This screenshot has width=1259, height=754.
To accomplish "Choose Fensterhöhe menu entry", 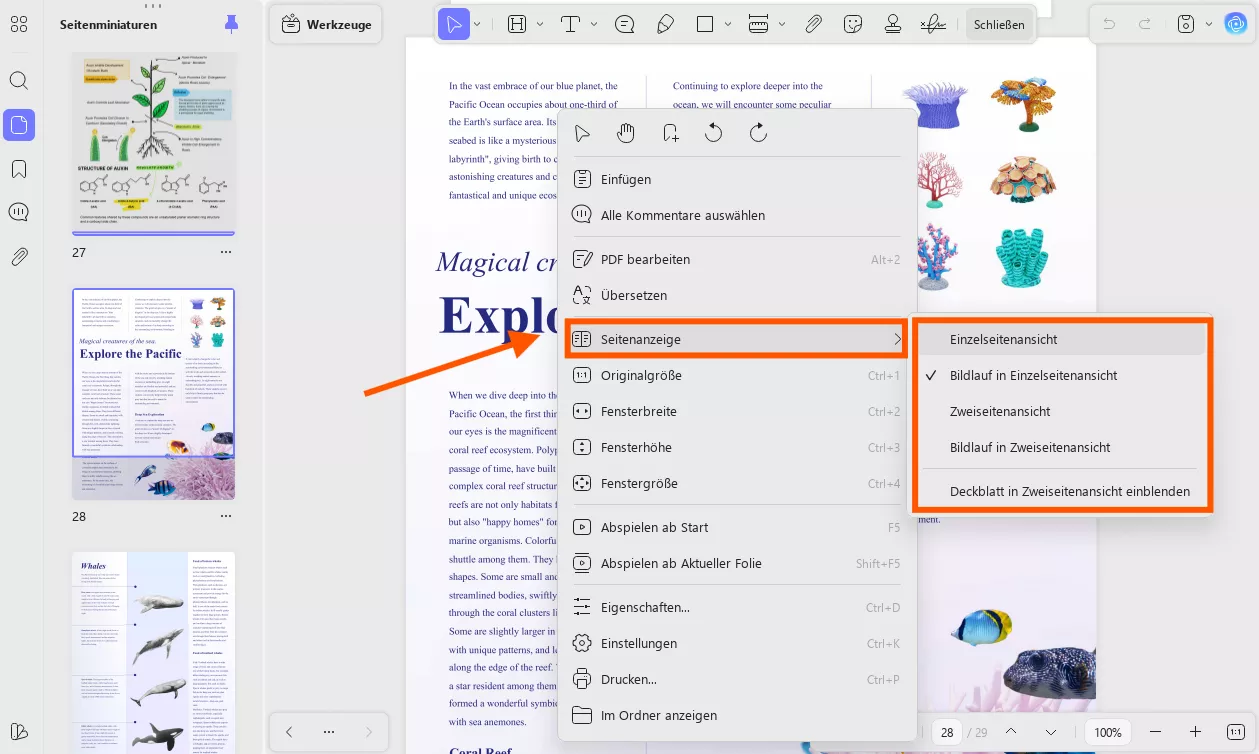I will (736, 447).
